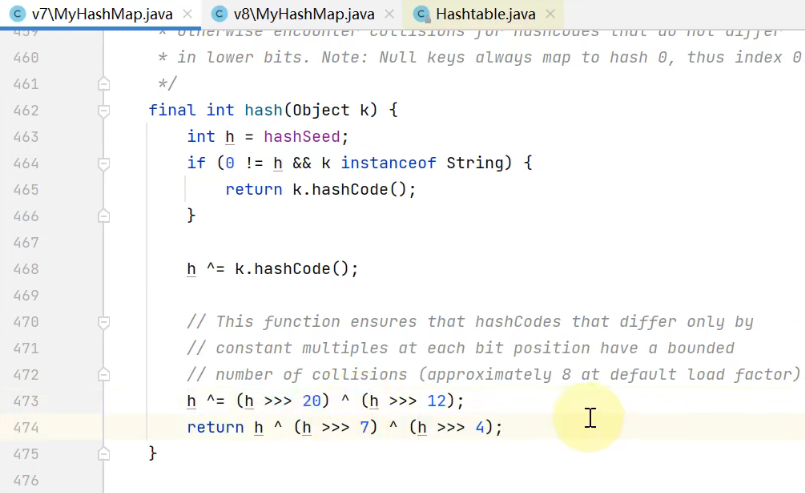Click the closing brace on line 475
This screenshot has height=493, width=805.
tap(152, 453)
